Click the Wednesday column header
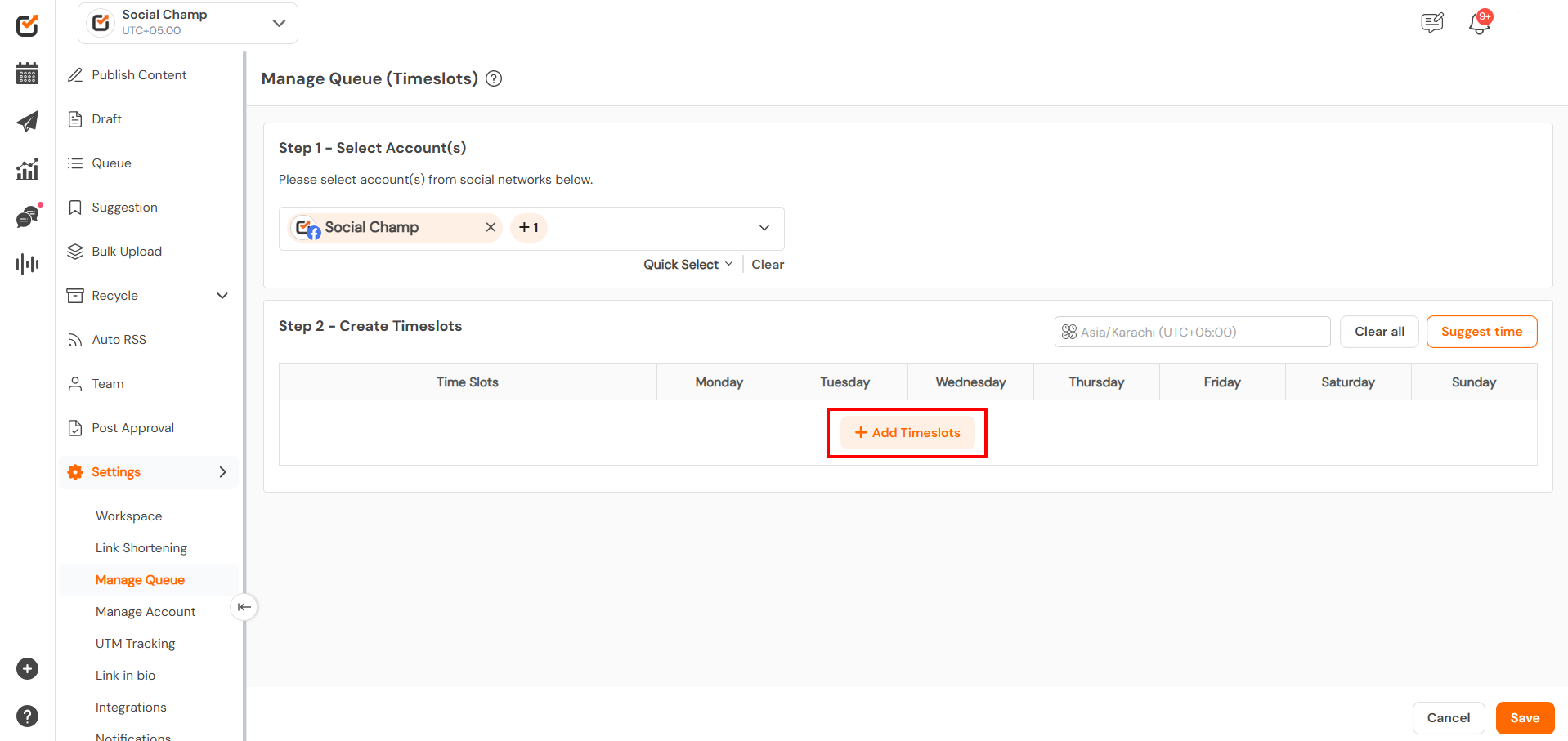1568x741 pixels. click(970, 382)
